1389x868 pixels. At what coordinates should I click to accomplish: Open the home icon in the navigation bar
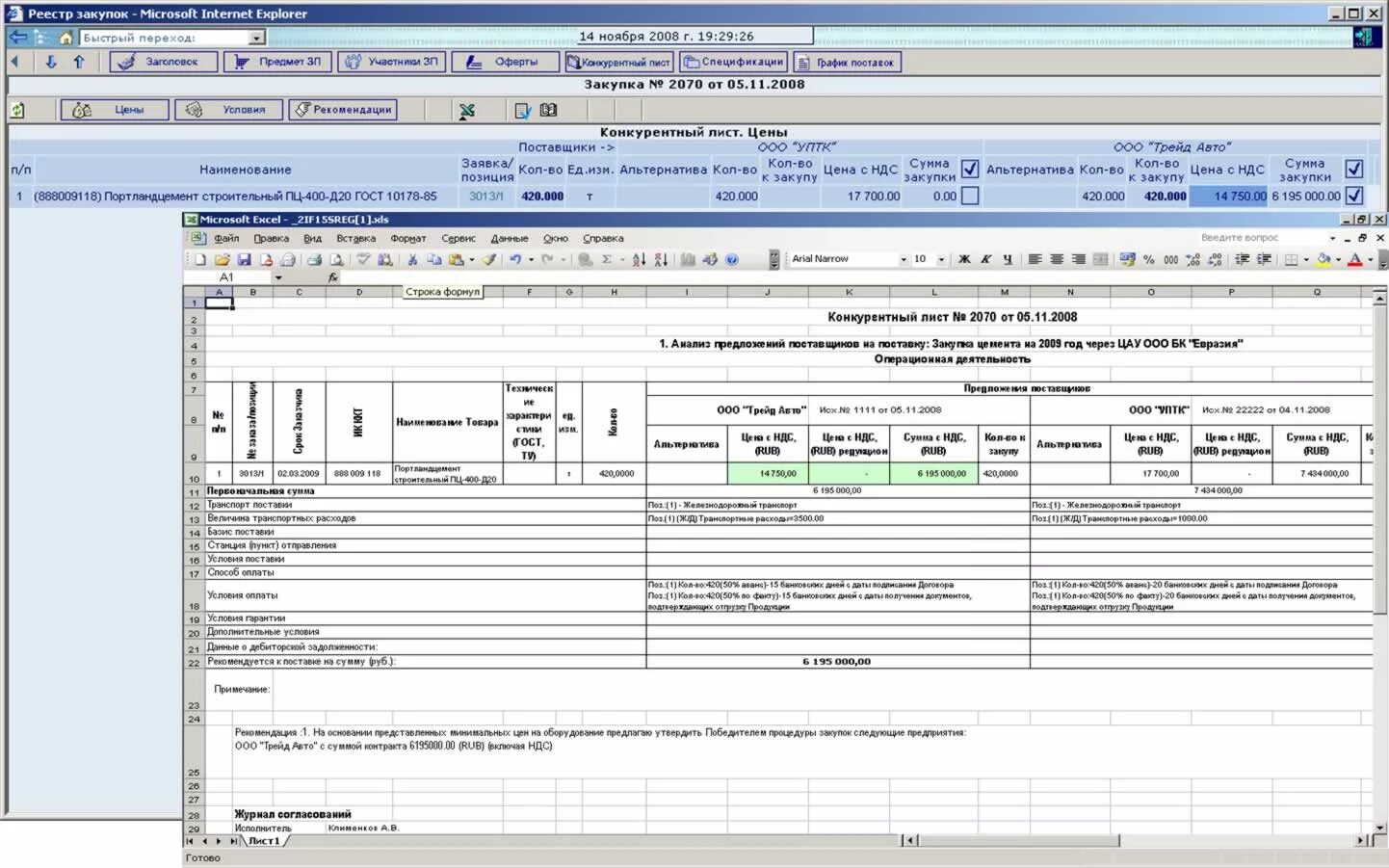66,38
